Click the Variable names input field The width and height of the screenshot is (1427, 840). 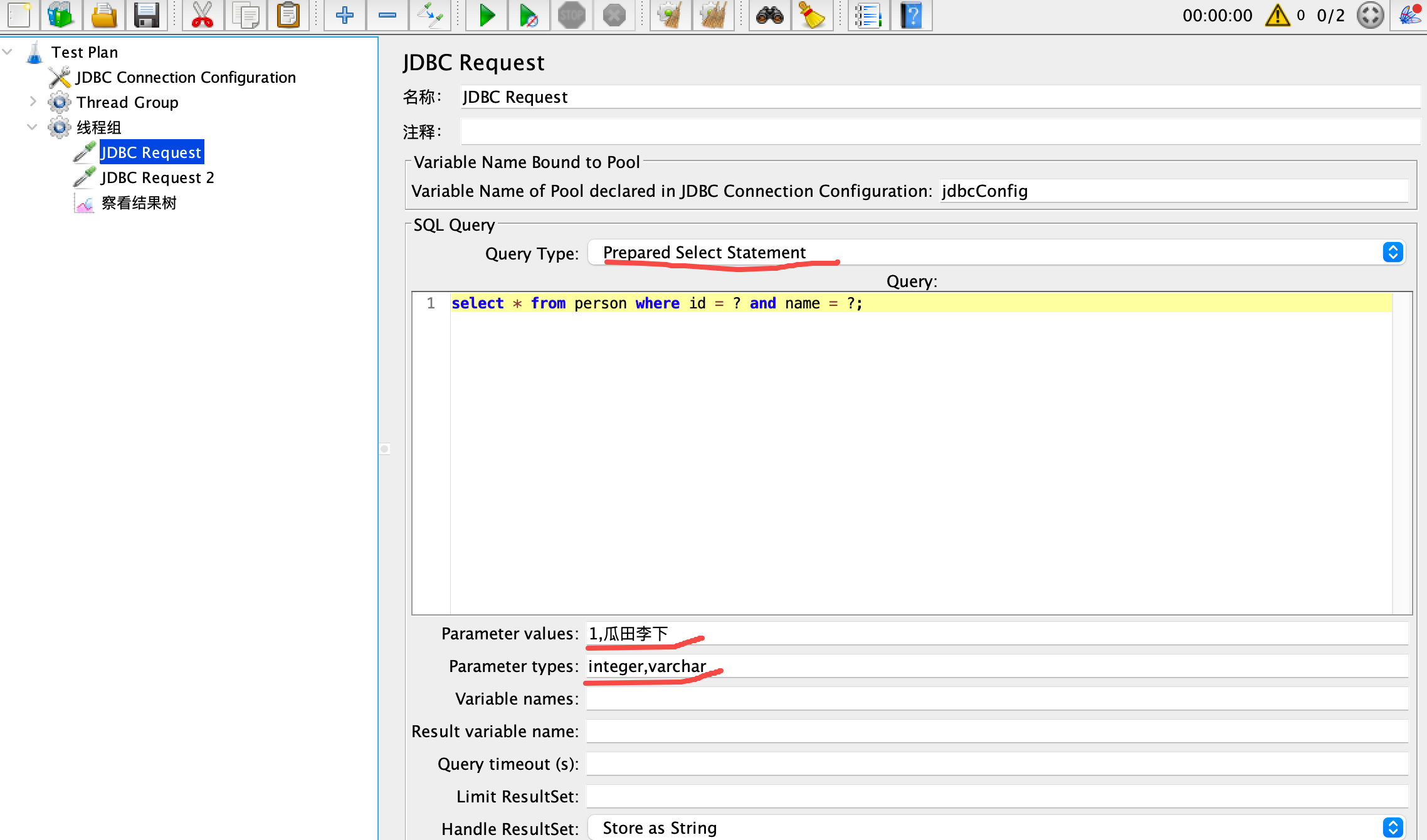[x=997, y=699]
